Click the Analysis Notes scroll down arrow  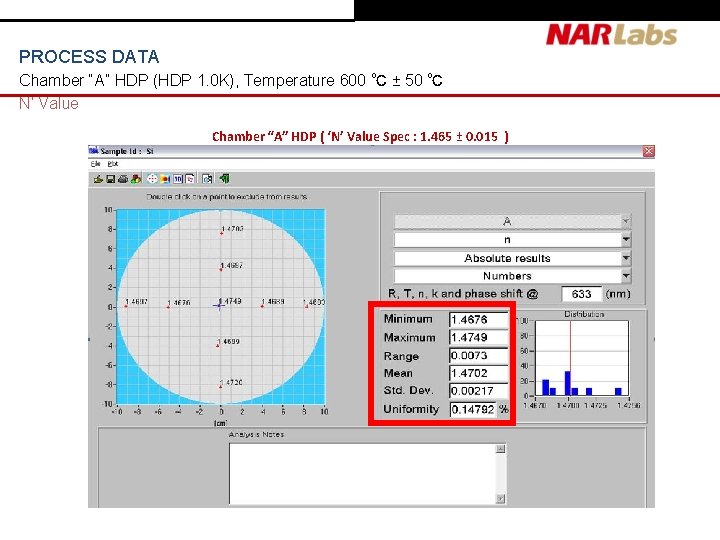pyautogui.click(x=501, y=499)
